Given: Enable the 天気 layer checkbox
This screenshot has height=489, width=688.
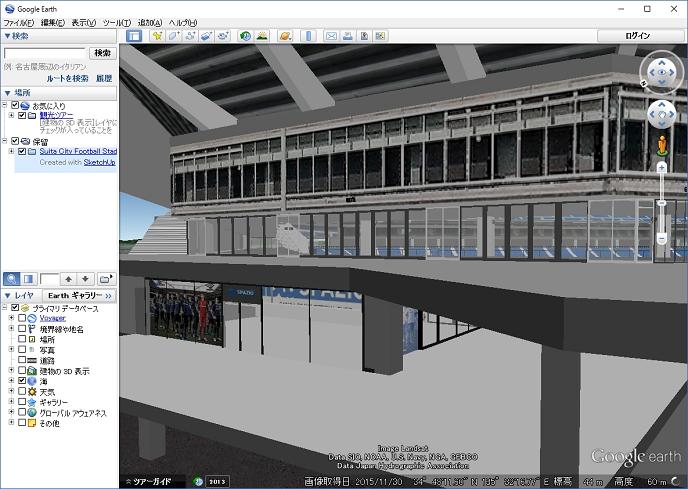Looking at the screenshot, I should [x=22, y=391].
